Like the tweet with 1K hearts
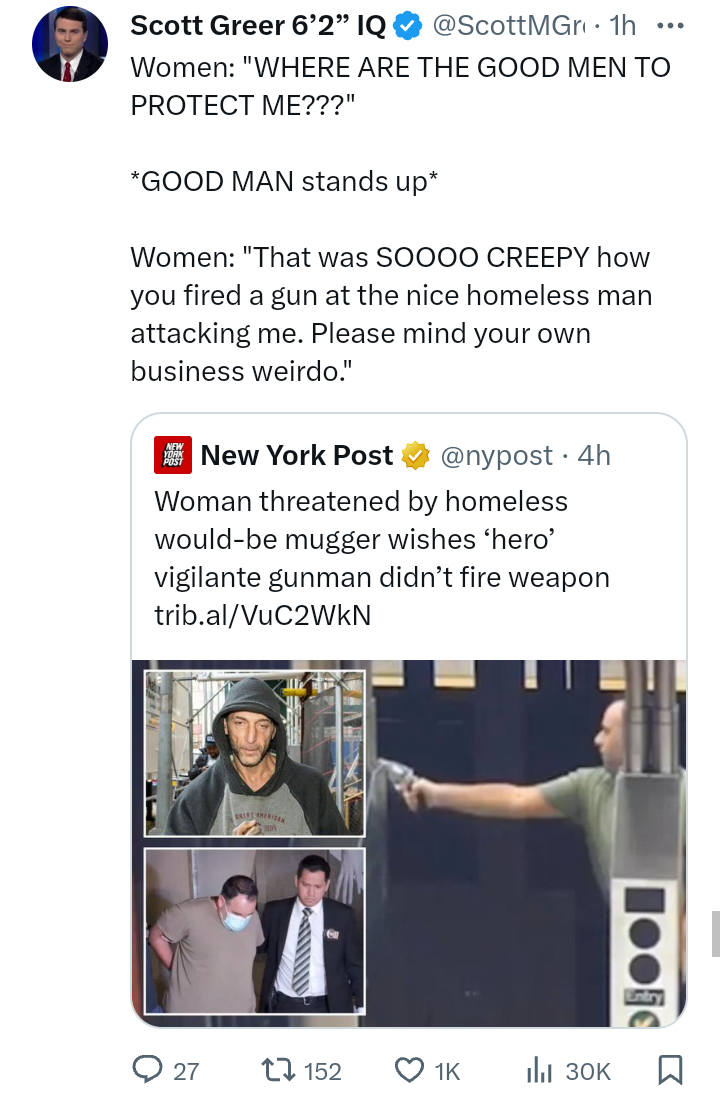 tap(410, 1071)
